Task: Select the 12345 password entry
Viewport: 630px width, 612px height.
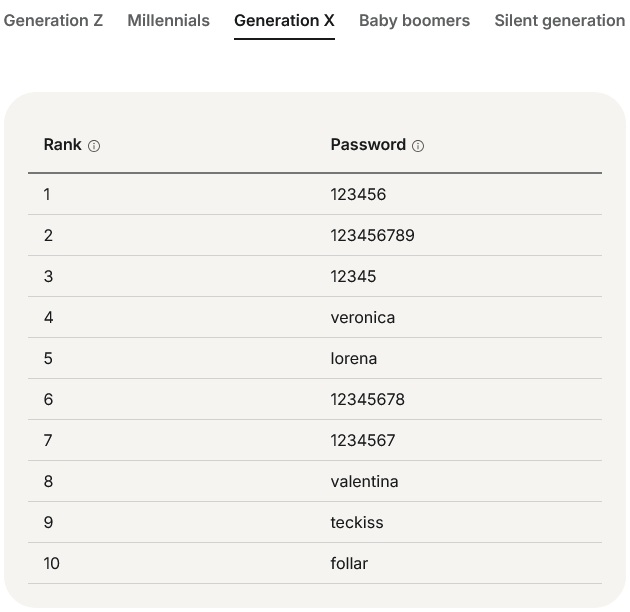Action: tap(353, 276)
